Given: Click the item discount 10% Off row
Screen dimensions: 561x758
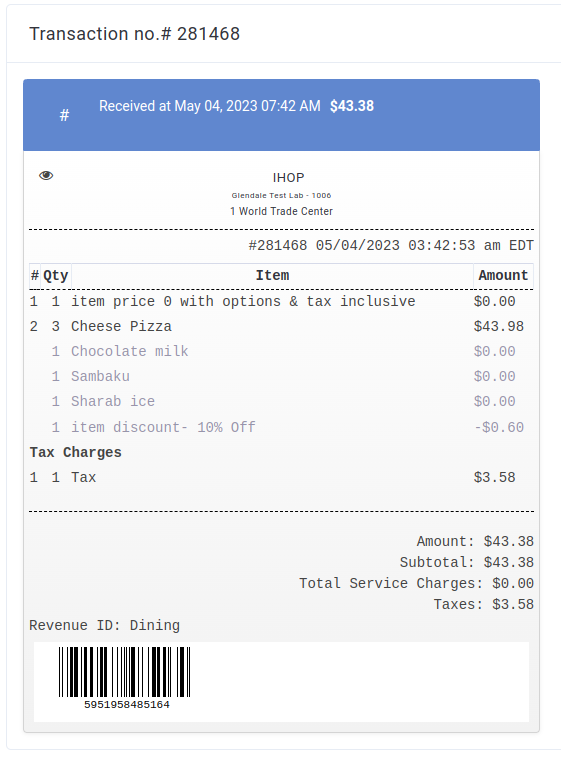Looking at the screenshot, I should [281, 427].
